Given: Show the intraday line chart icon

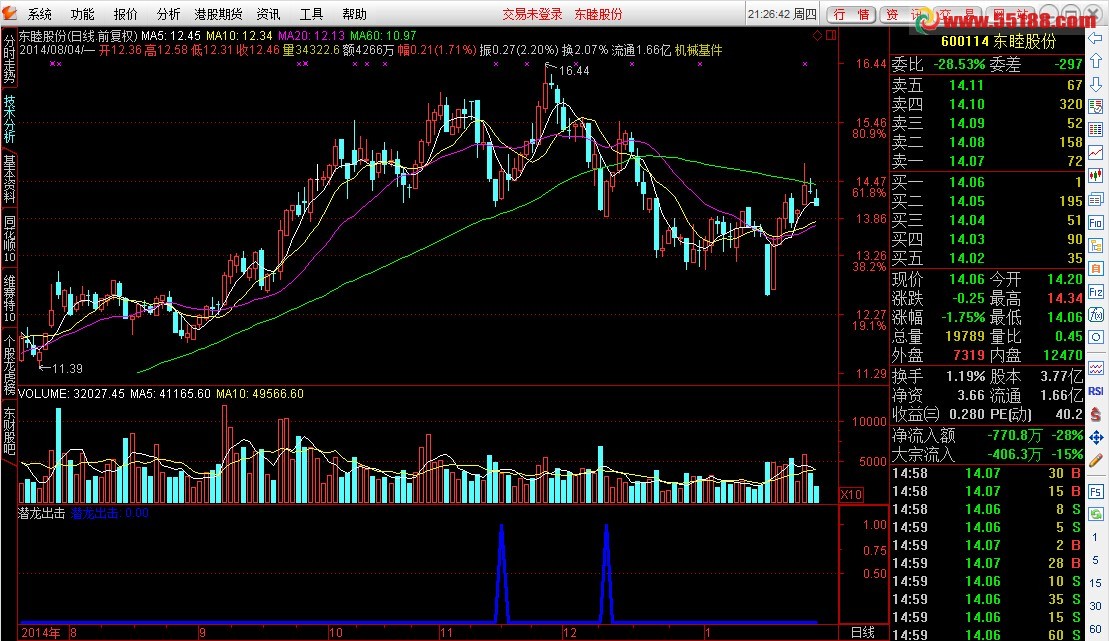Looking at the screenshot, I should coord(1096,153).
